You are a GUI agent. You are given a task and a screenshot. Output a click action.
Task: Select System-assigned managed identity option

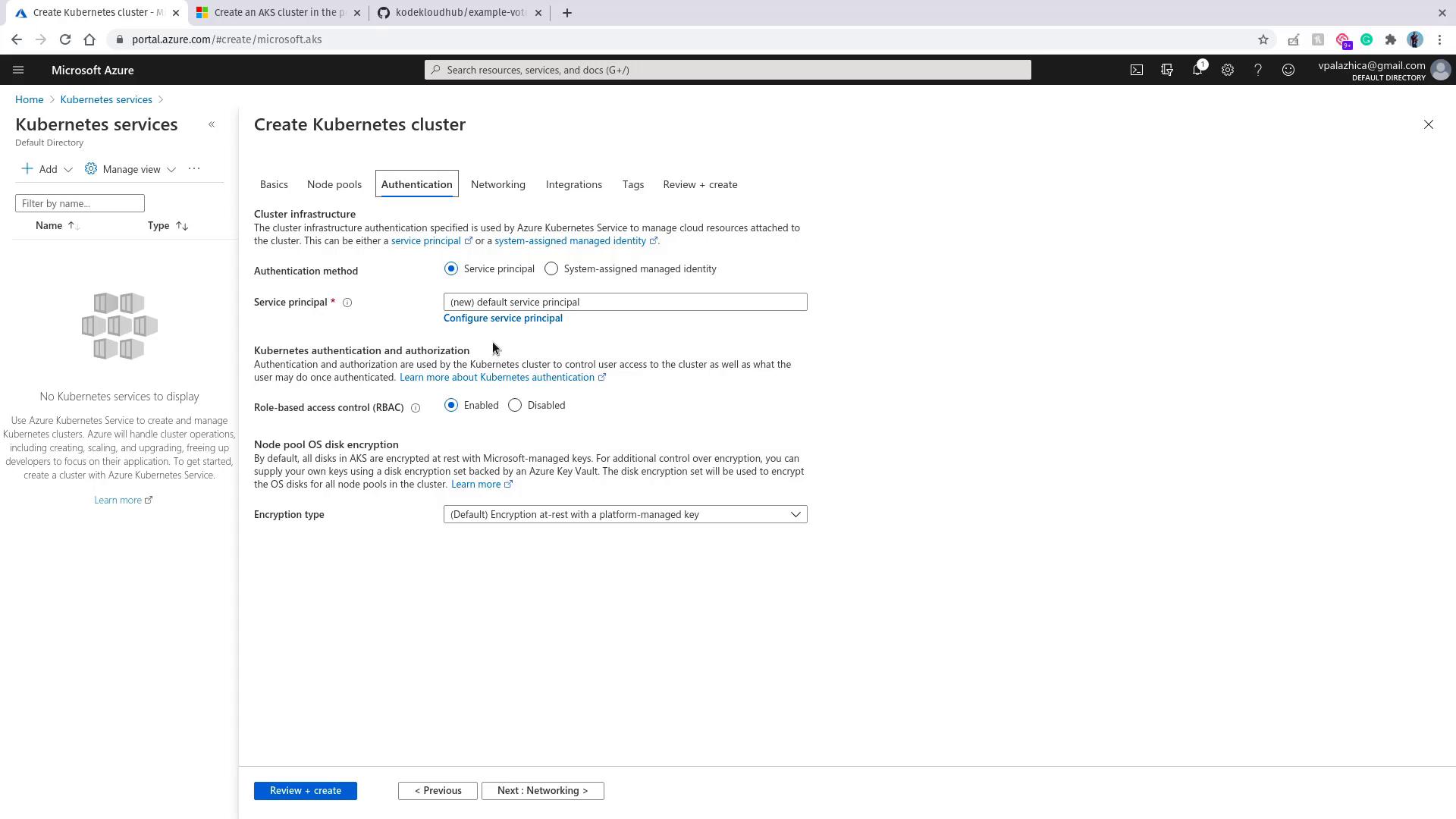[551, 268]
